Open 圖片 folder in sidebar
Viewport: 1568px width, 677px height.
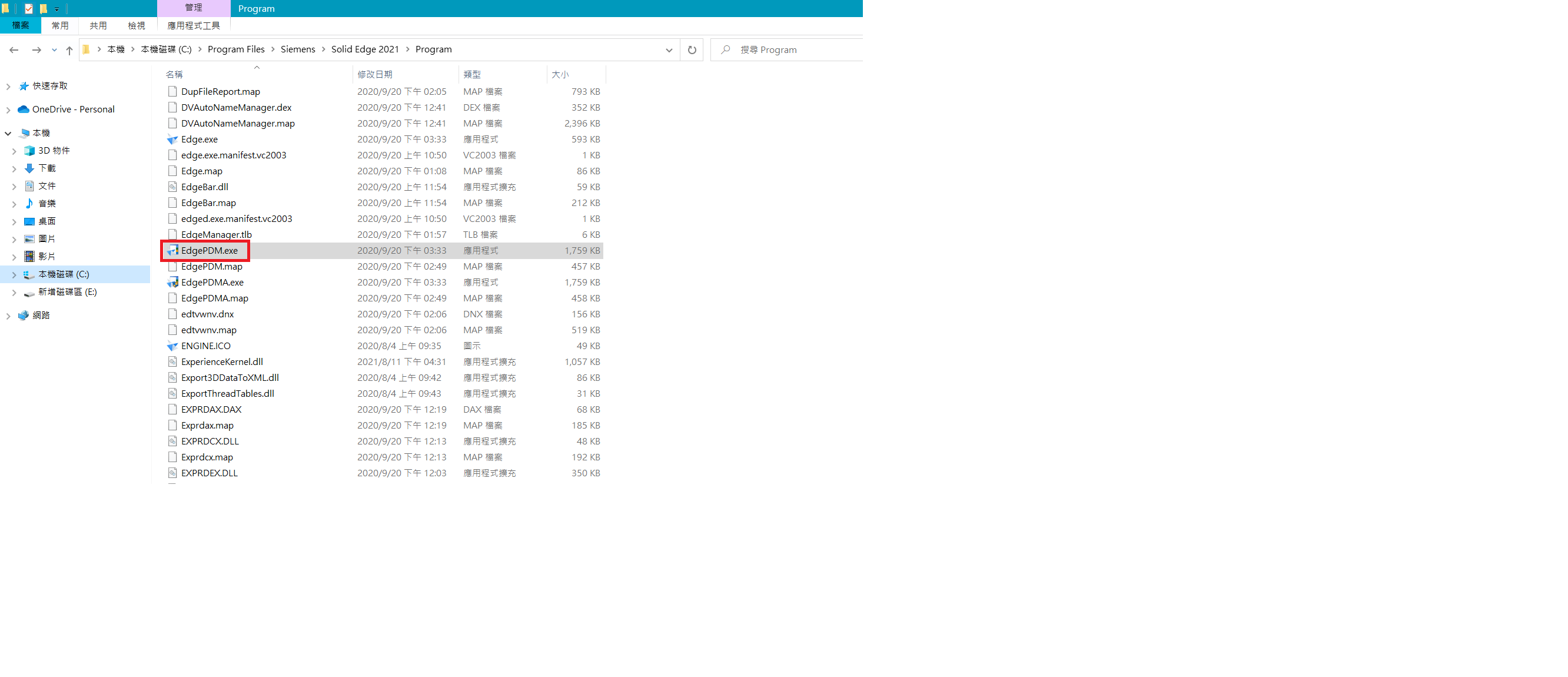click(x=47, y=238)
